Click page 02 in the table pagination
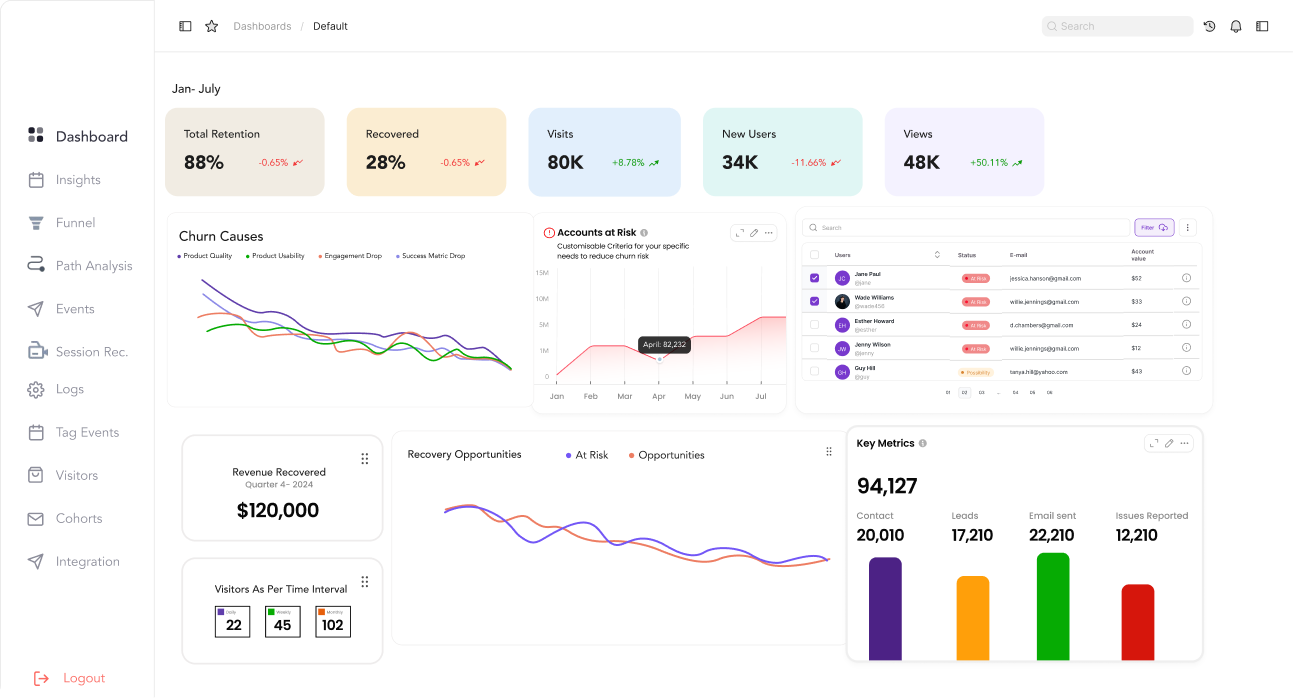The width and height of the screenshot is (1293, 698). 963,392
